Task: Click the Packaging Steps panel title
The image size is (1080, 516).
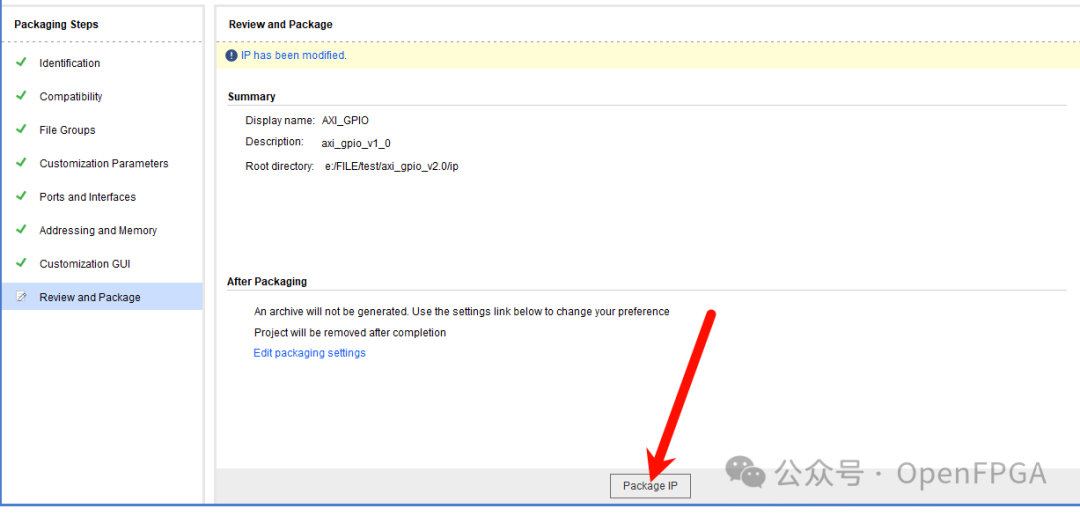Action: (56, 25)
